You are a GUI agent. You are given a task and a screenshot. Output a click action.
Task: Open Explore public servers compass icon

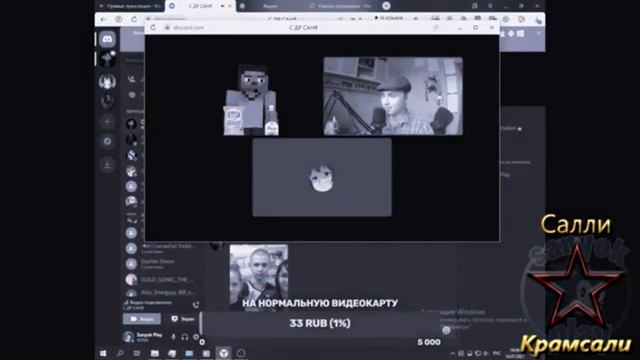107,141
